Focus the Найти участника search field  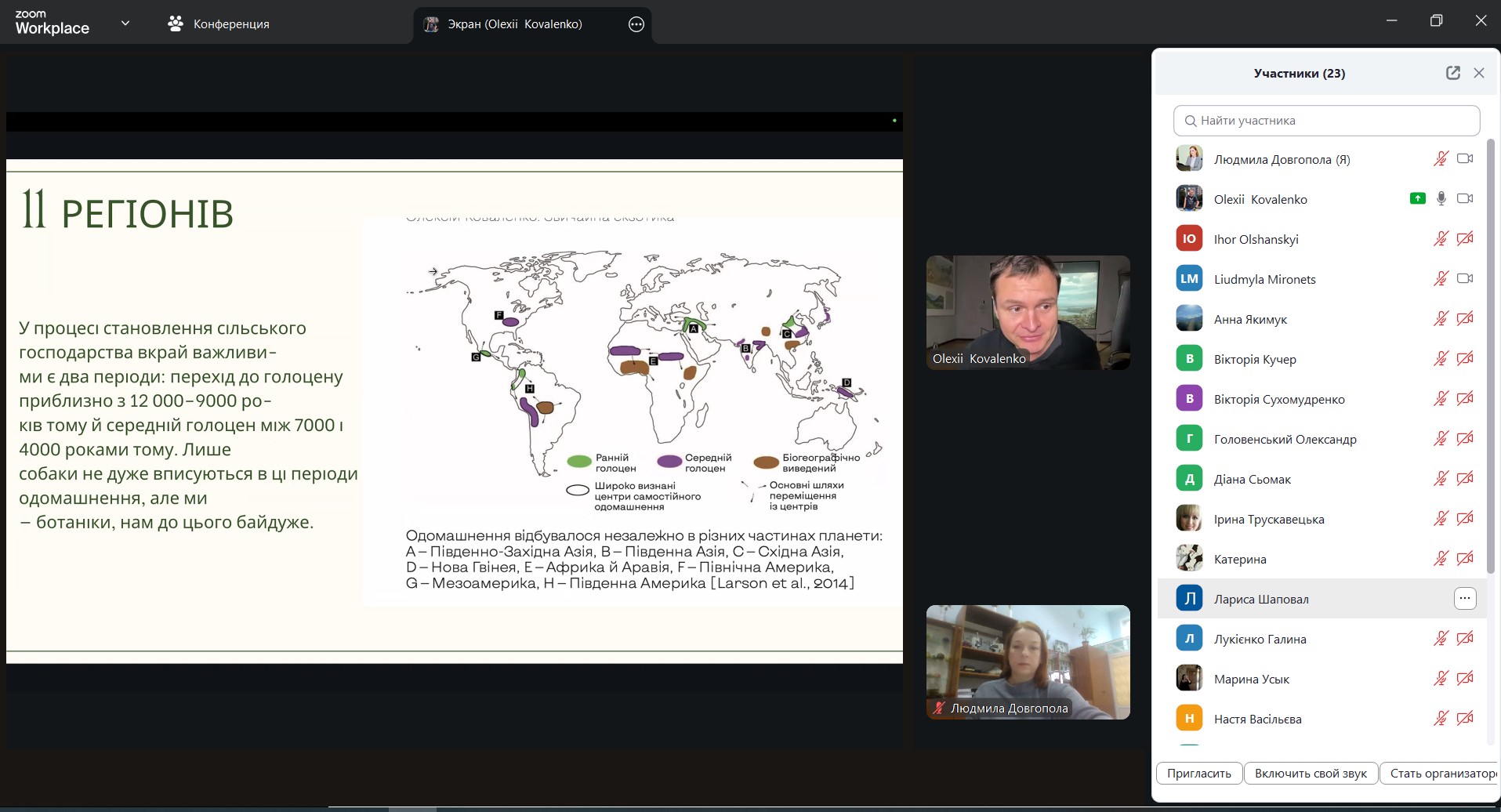1326,121
